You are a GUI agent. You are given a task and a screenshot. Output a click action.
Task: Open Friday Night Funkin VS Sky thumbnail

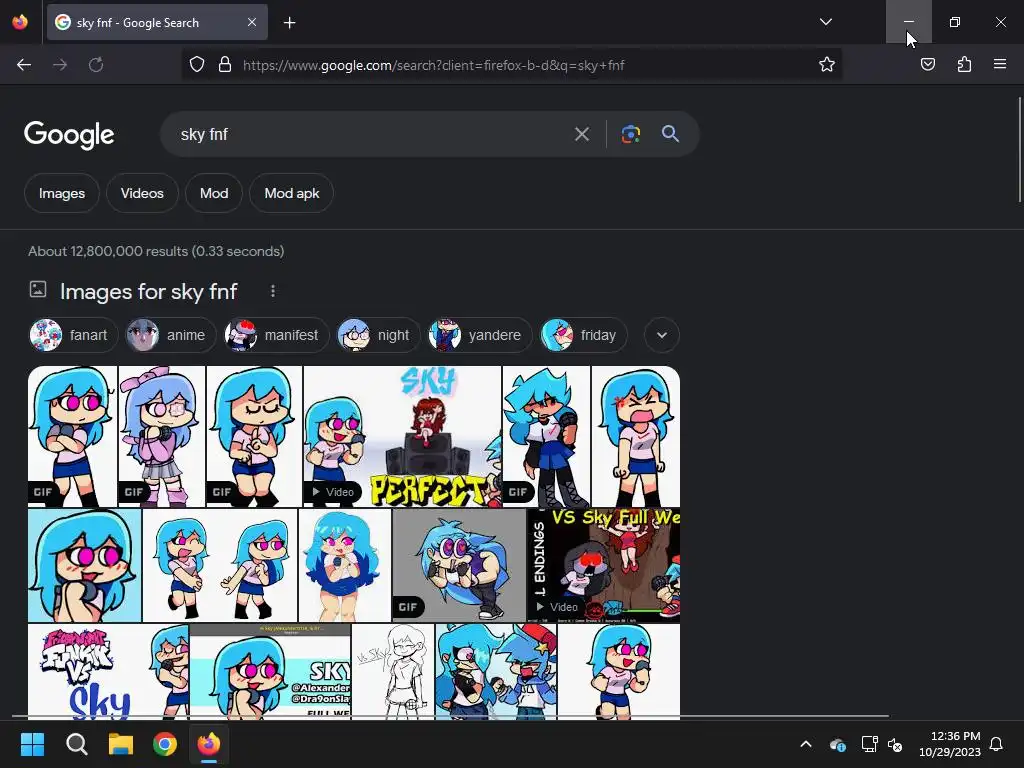click(x=108, y=672)
